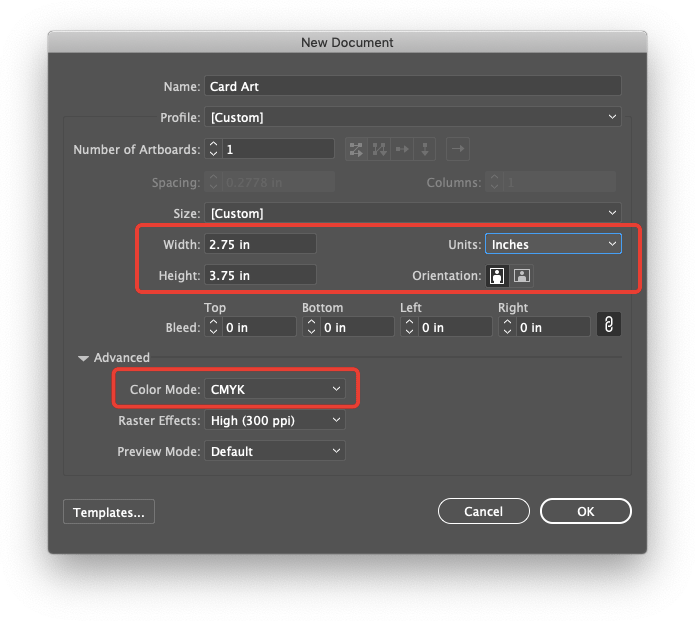Collapse the Advanced section
Viewport: 695px width, 621px height.
click(x=83, y=358)
